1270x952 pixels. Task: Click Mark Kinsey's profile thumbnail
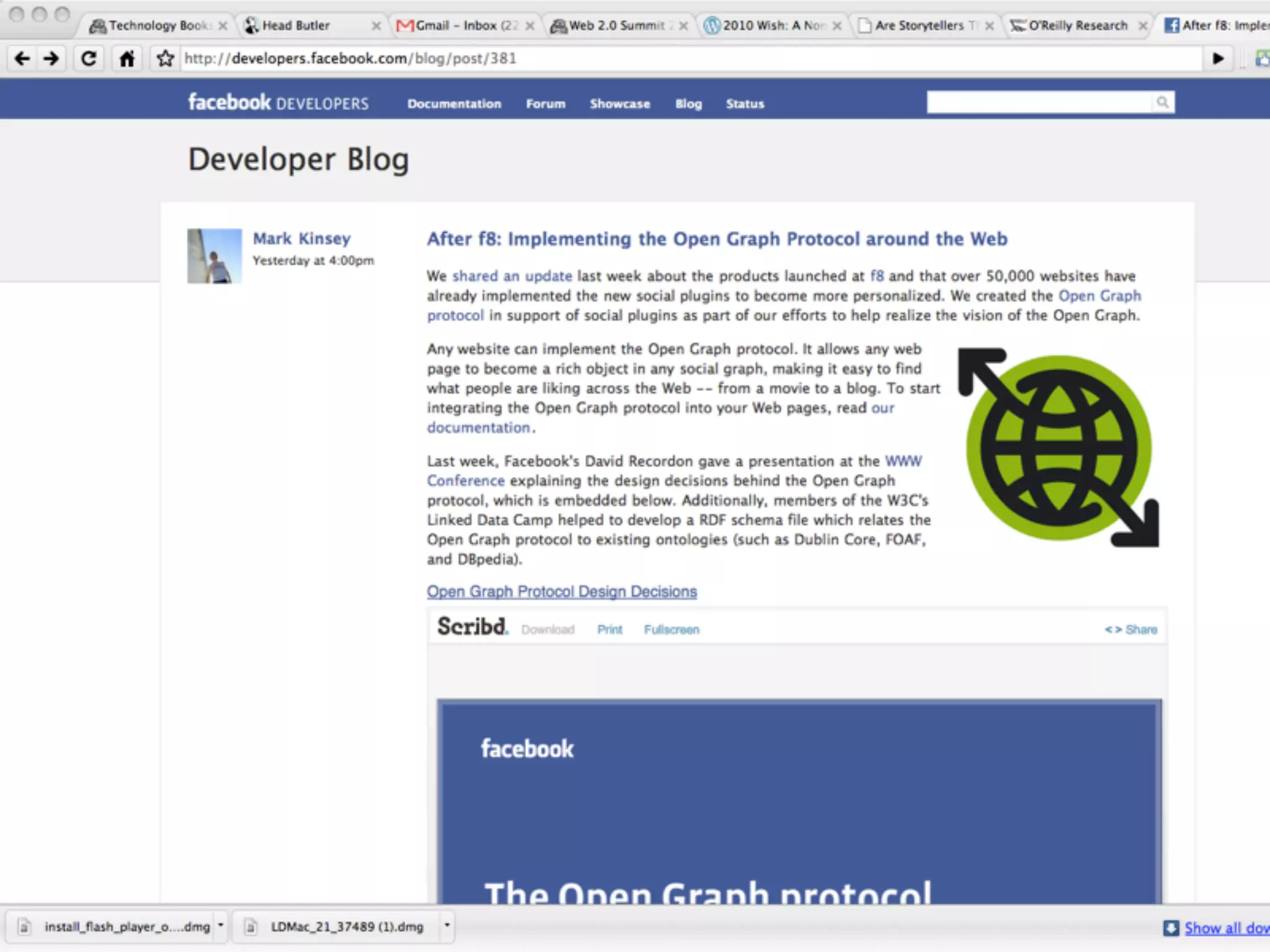215,256
